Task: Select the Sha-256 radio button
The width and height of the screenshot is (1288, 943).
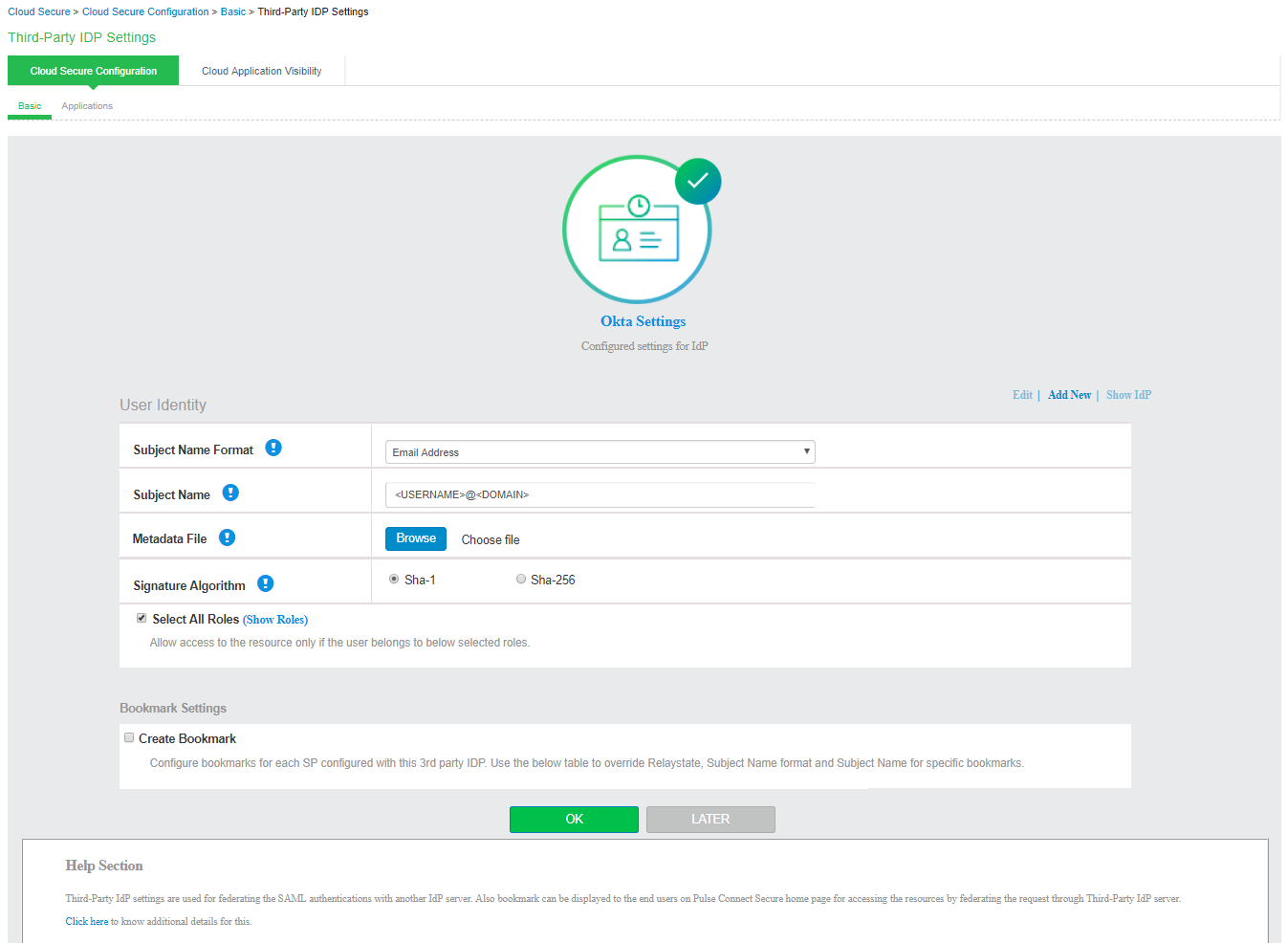Action: point(521,579)
